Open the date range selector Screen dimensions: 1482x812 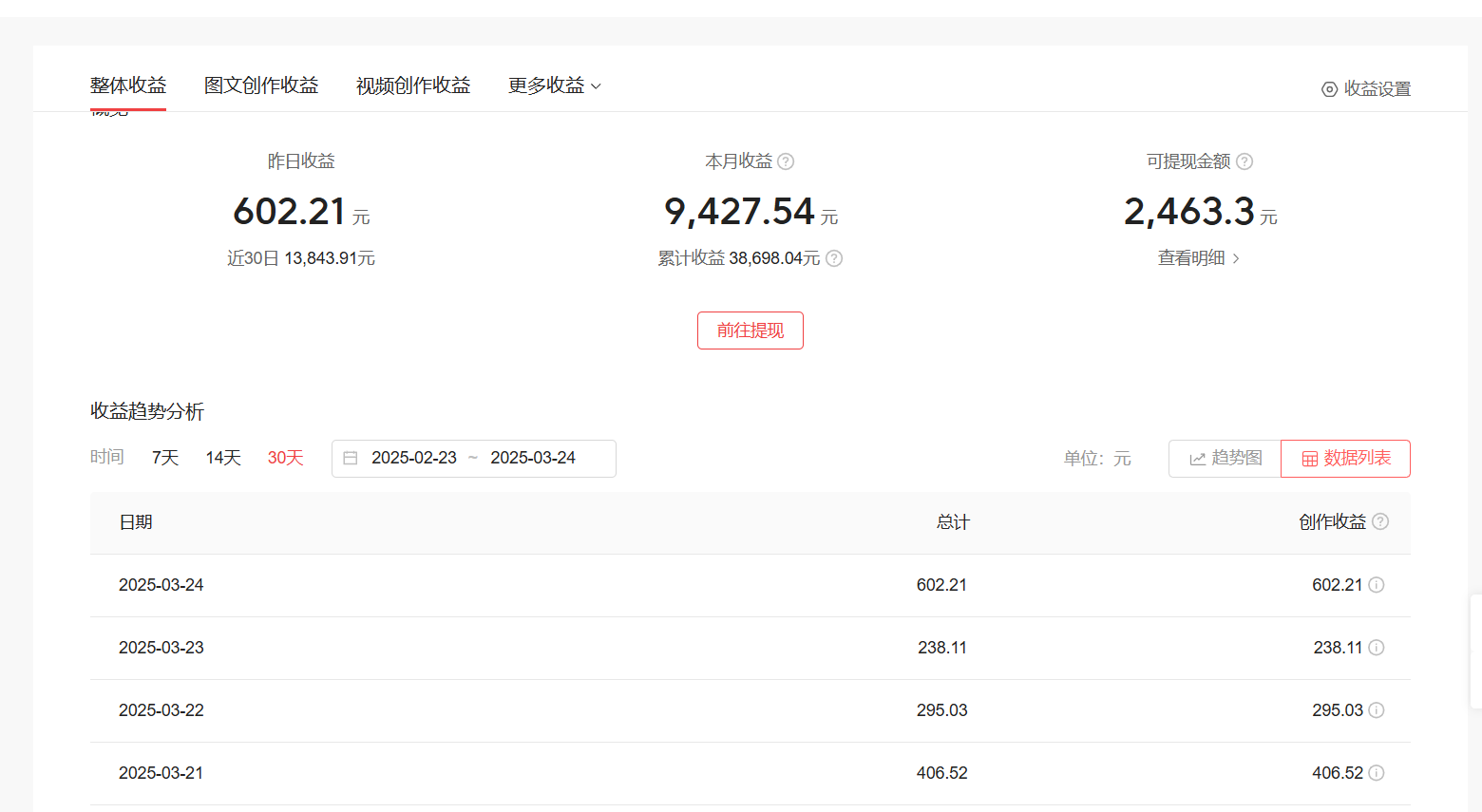[473, 458]
